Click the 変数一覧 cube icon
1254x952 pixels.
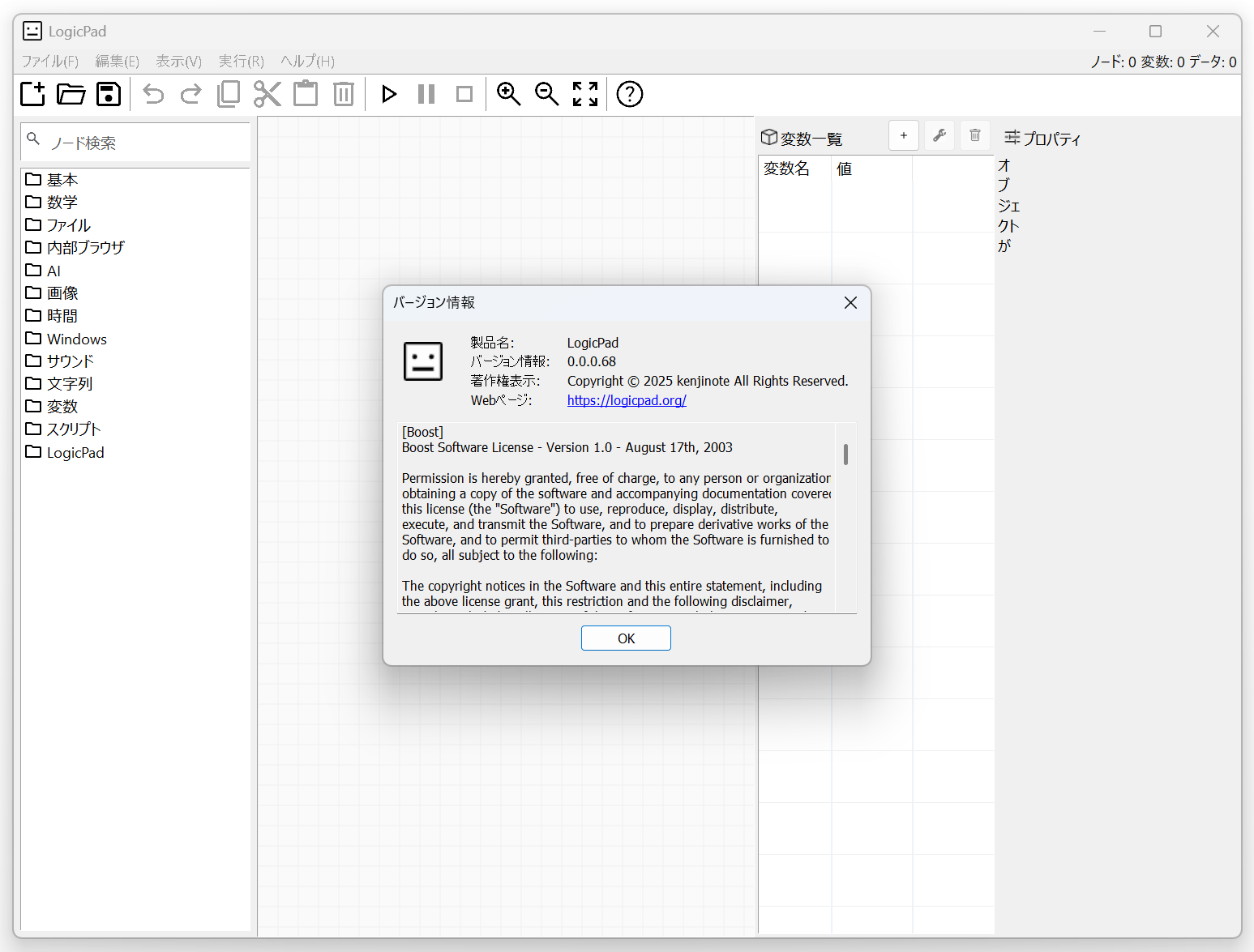point(769,137)
